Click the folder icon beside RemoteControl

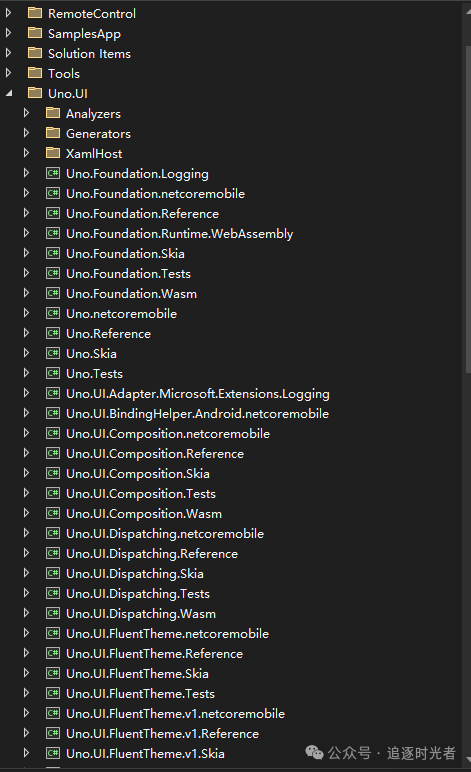pyautogui.click(x=35, y=13)
